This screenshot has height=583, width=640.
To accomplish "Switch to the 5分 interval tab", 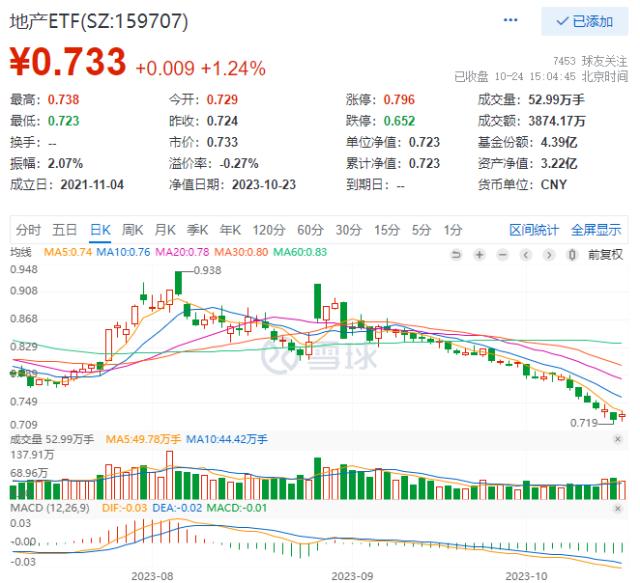I will click(x=421, y=230).
